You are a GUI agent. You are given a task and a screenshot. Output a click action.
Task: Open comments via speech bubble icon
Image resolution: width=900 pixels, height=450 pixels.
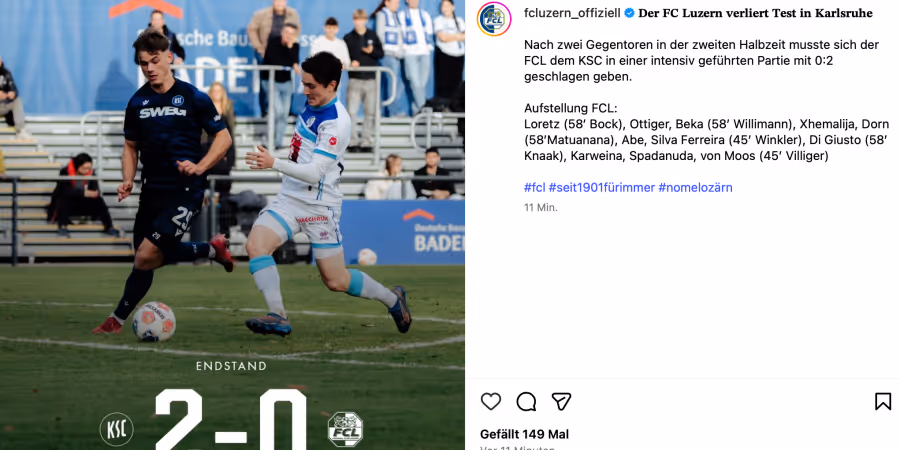[526, 401]
